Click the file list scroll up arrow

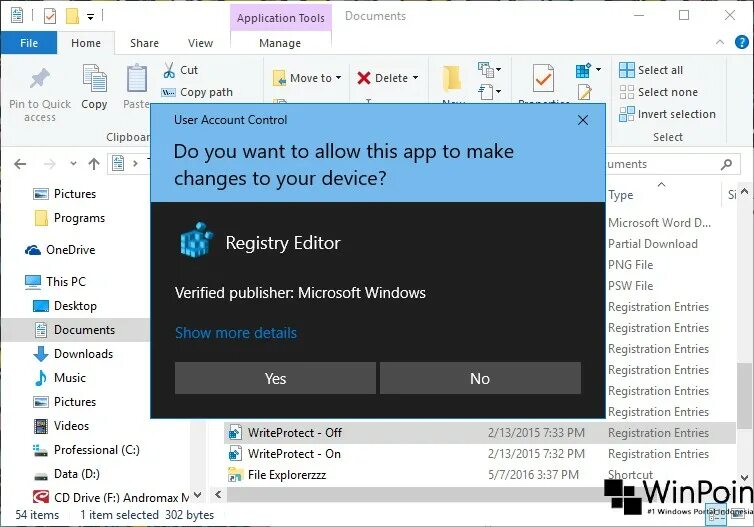[744, 191]
